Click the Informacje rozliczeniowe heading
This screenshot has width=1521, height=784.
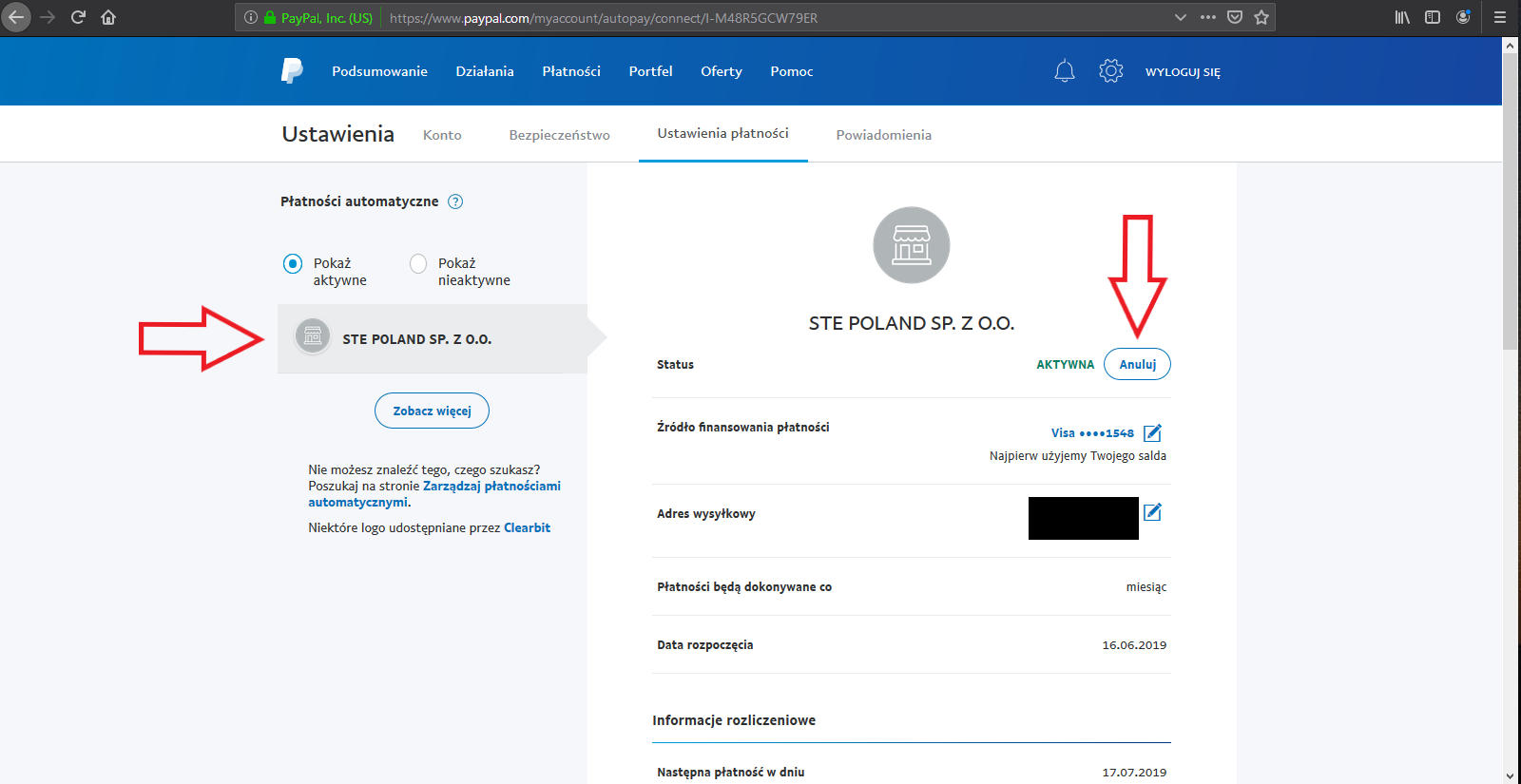click(734, 720)
